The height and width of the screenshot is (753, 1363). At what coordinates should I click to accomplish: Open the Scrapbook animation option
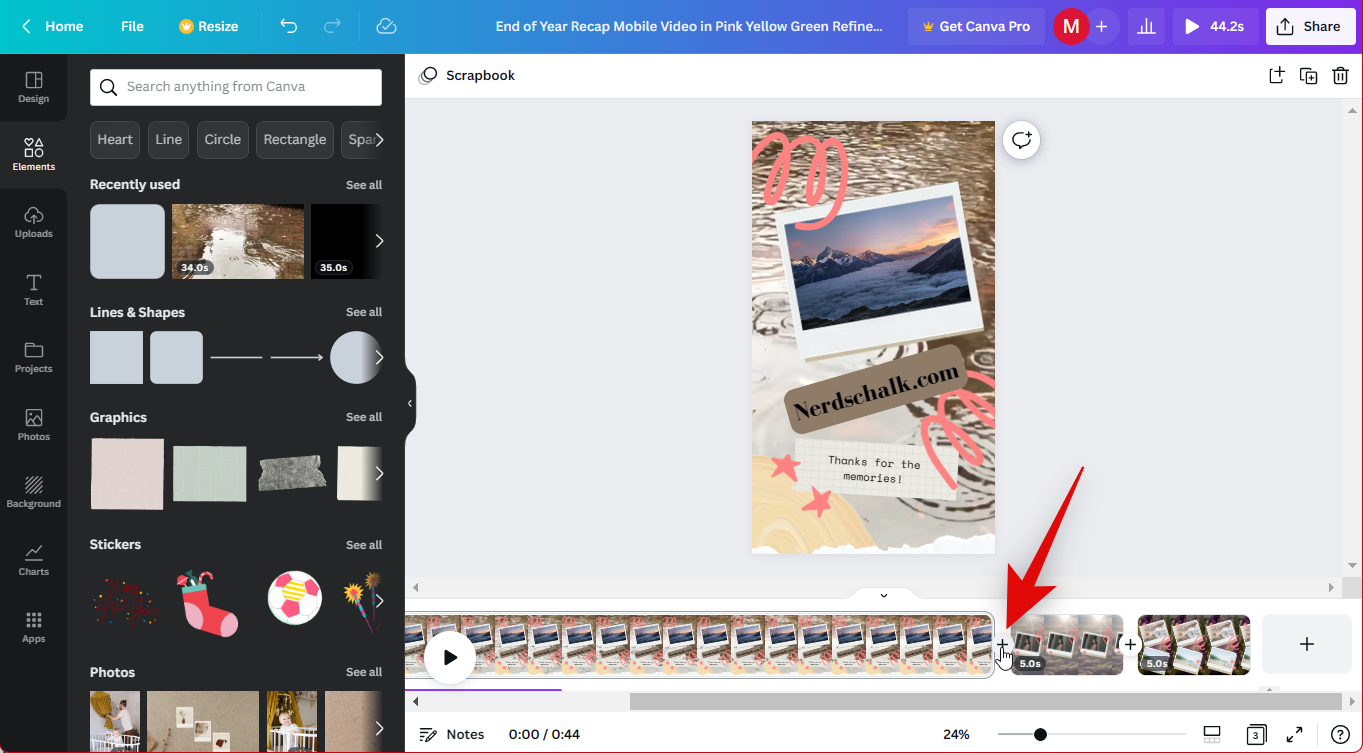[467, 75]
